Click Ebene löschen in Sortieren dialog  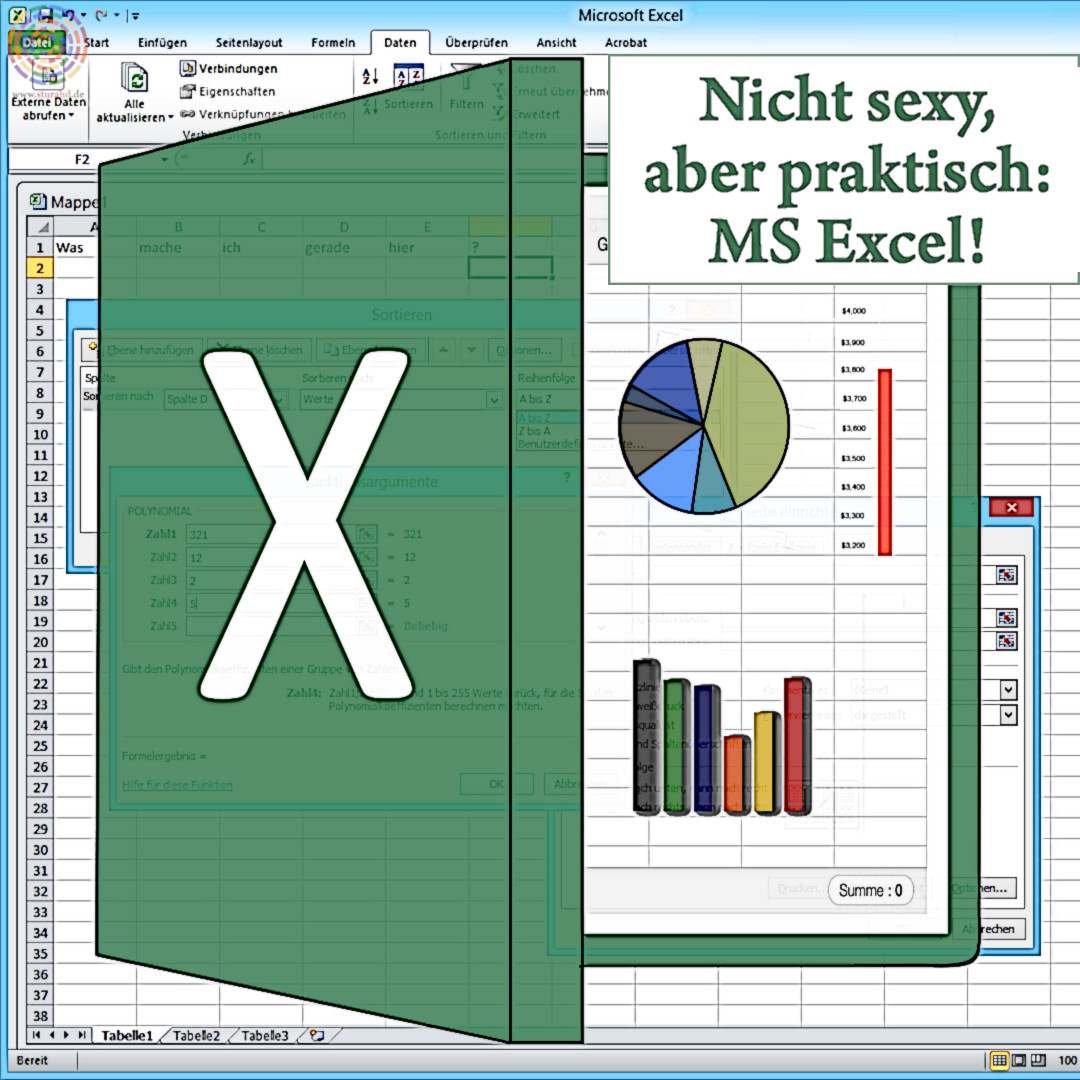(x=260, y=350)
